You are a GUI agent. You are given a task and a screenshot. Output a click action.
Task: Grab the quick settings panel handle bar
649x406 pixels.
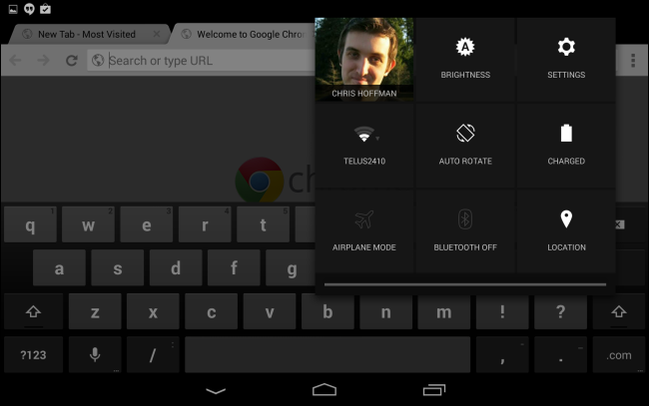click(x=465, y=285)
